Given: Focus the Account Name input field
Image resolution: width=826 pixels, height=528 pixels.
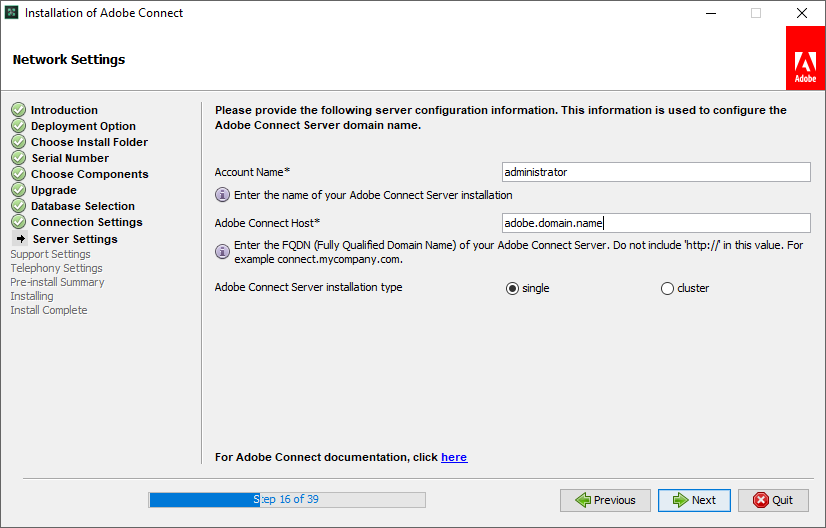Looking at the screenshot, I should (x=656, y=172).
